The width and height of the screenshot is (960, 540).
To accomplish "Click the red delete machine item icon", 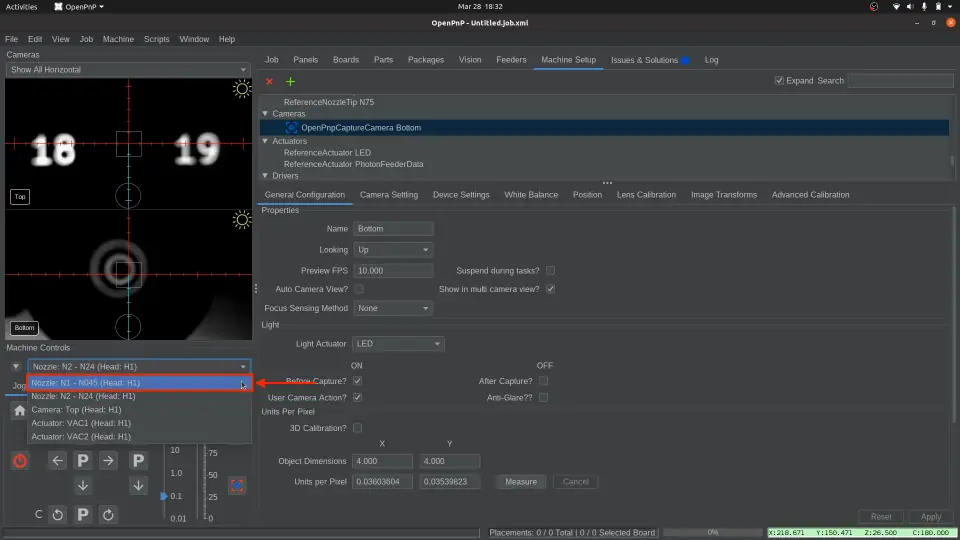I will (x=268, y=81).
